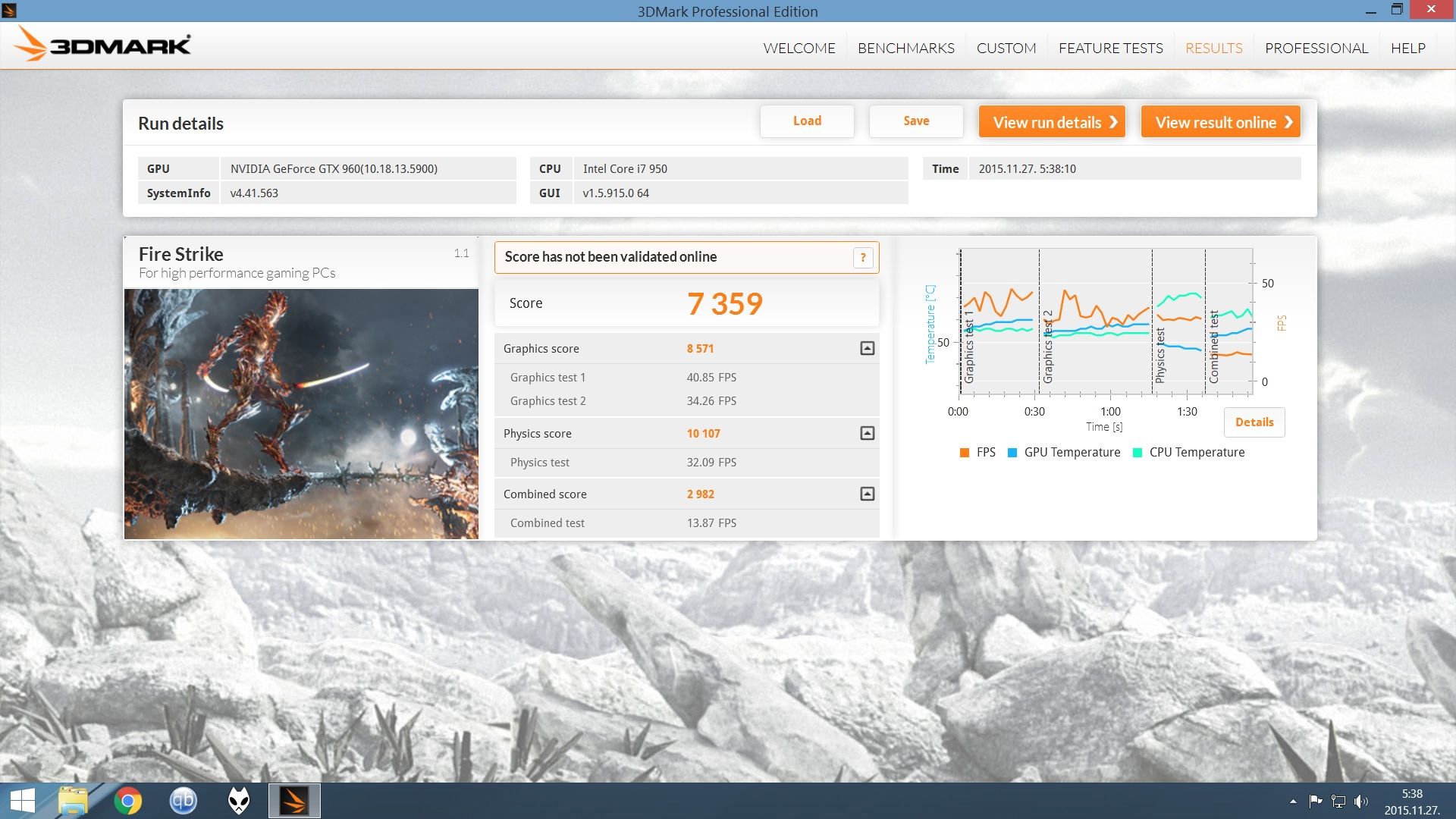Image resolution: width=1456 pixels, height=819 pixels.
Task: Click the Graphics test 1 chart marker
Action: (968, 347)
